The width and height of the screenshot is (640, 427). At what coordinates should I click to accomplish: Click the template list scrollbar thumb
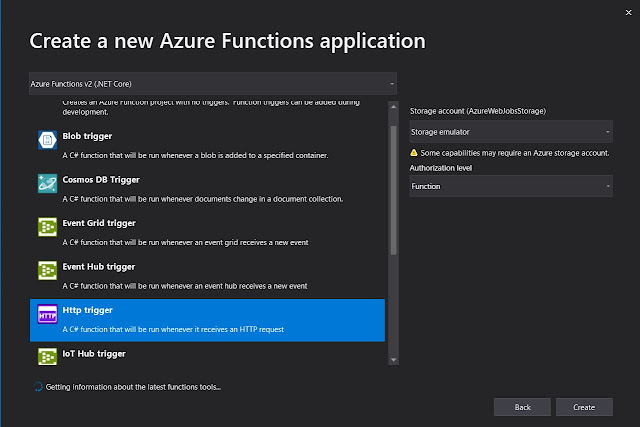393,190
